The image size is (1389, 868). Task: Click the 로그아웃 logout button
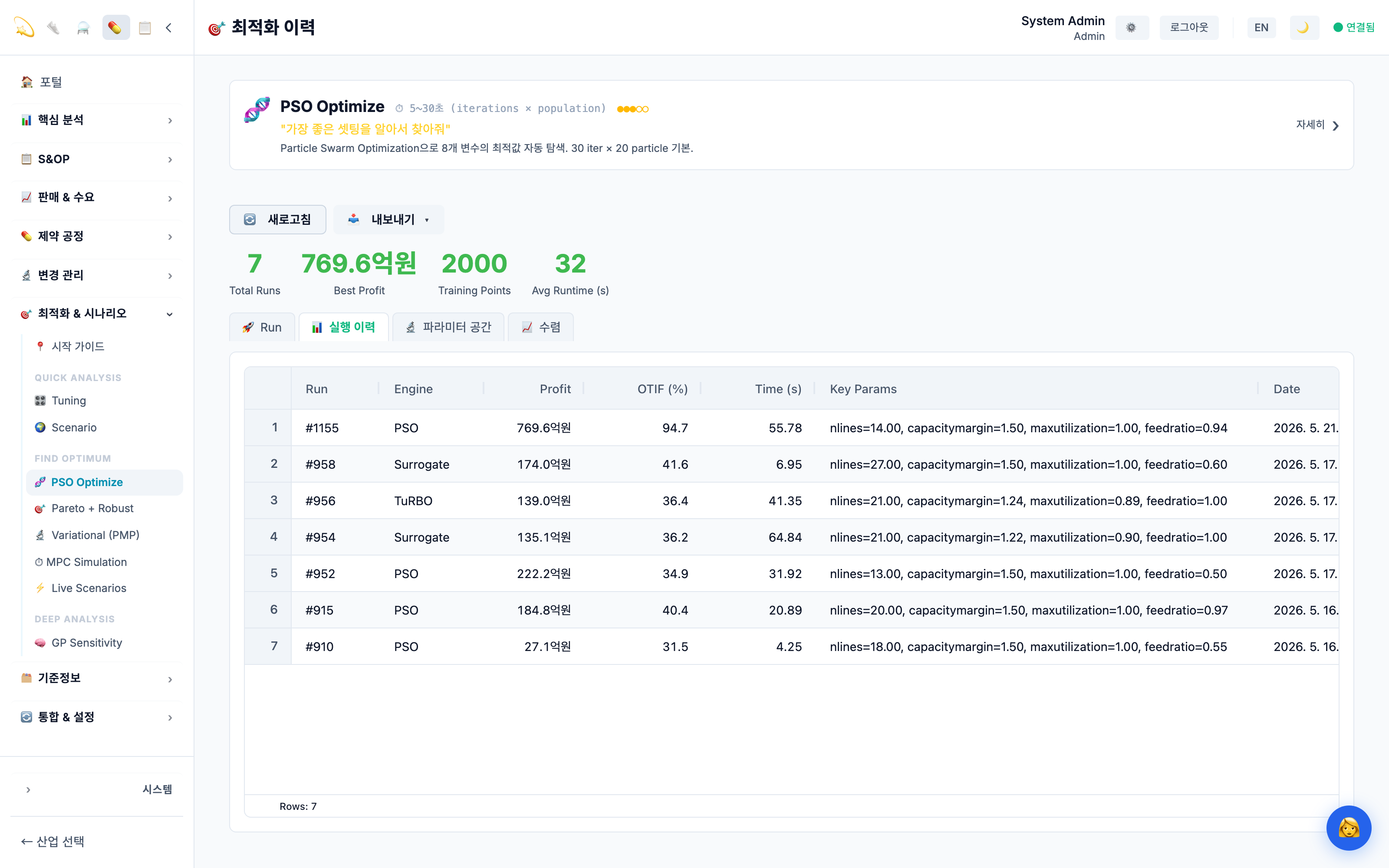coord(1189,27)
